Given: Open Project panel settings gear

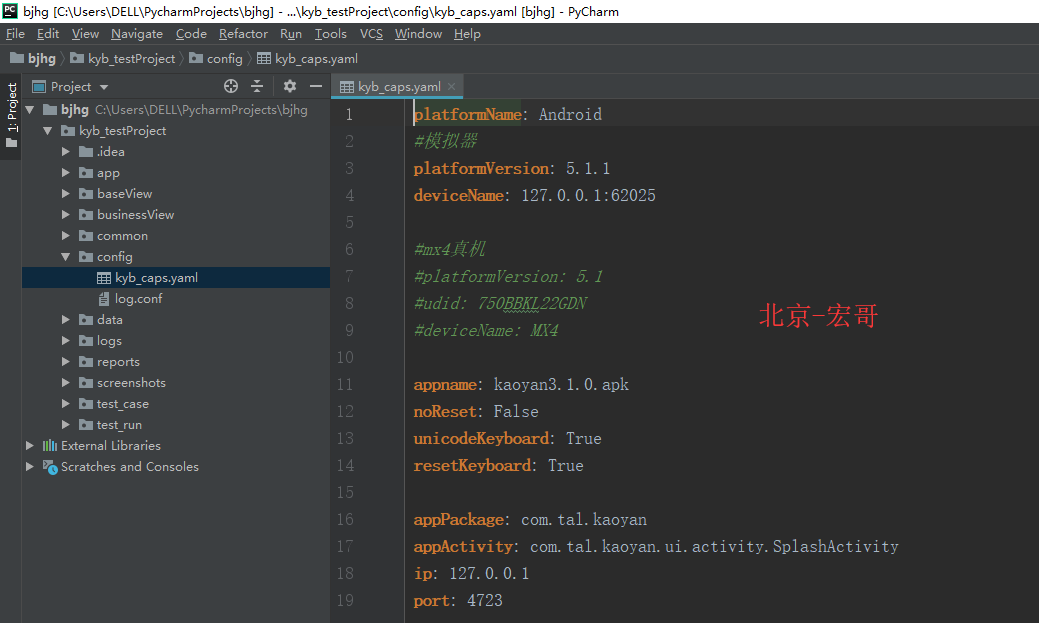Looking at the screenshot, I should pyautogui.click(x=290, y=87).
